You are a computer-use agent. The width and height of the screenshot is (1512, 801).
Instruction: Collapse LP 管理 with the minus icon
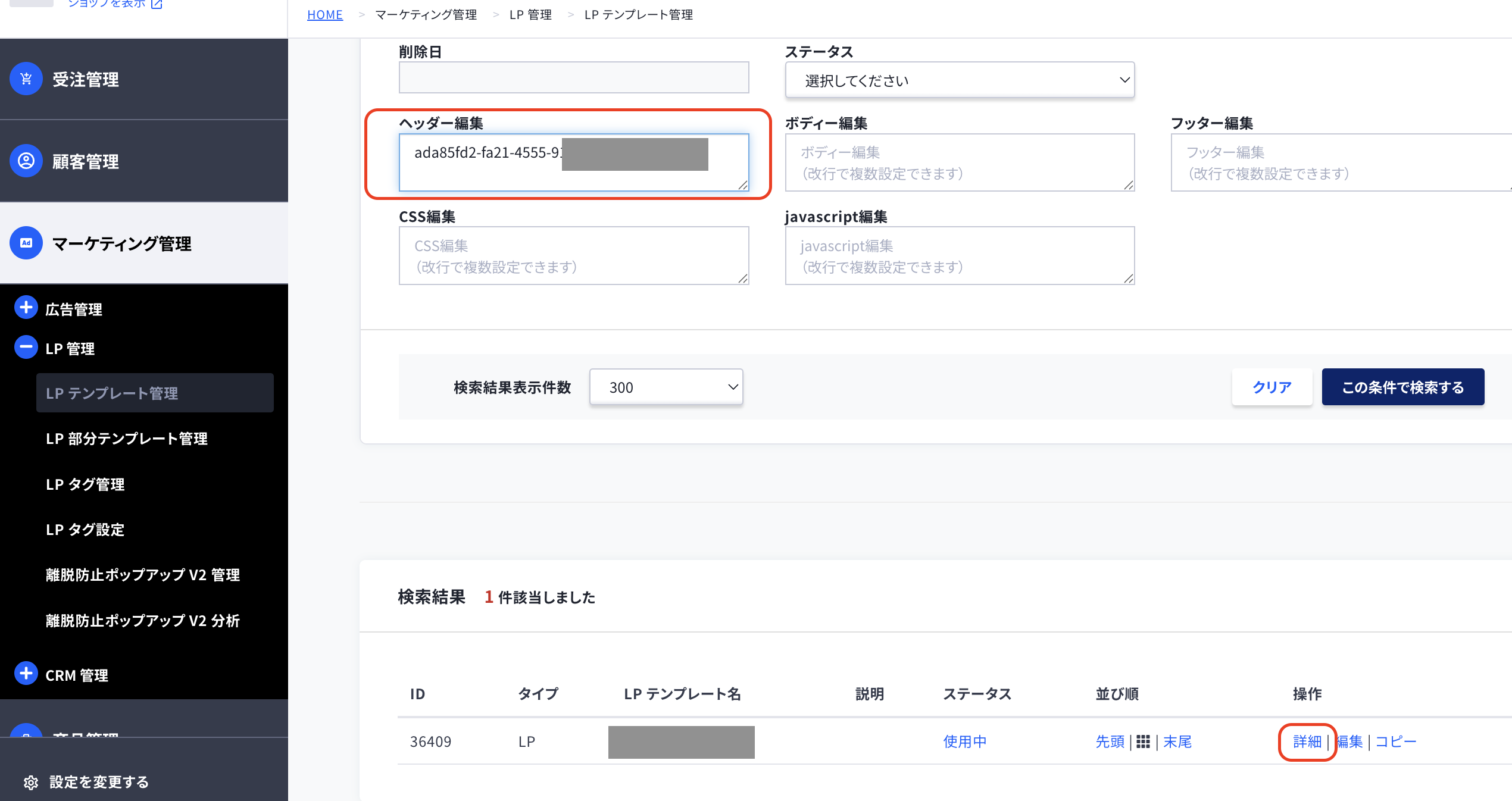click(26, 347)
